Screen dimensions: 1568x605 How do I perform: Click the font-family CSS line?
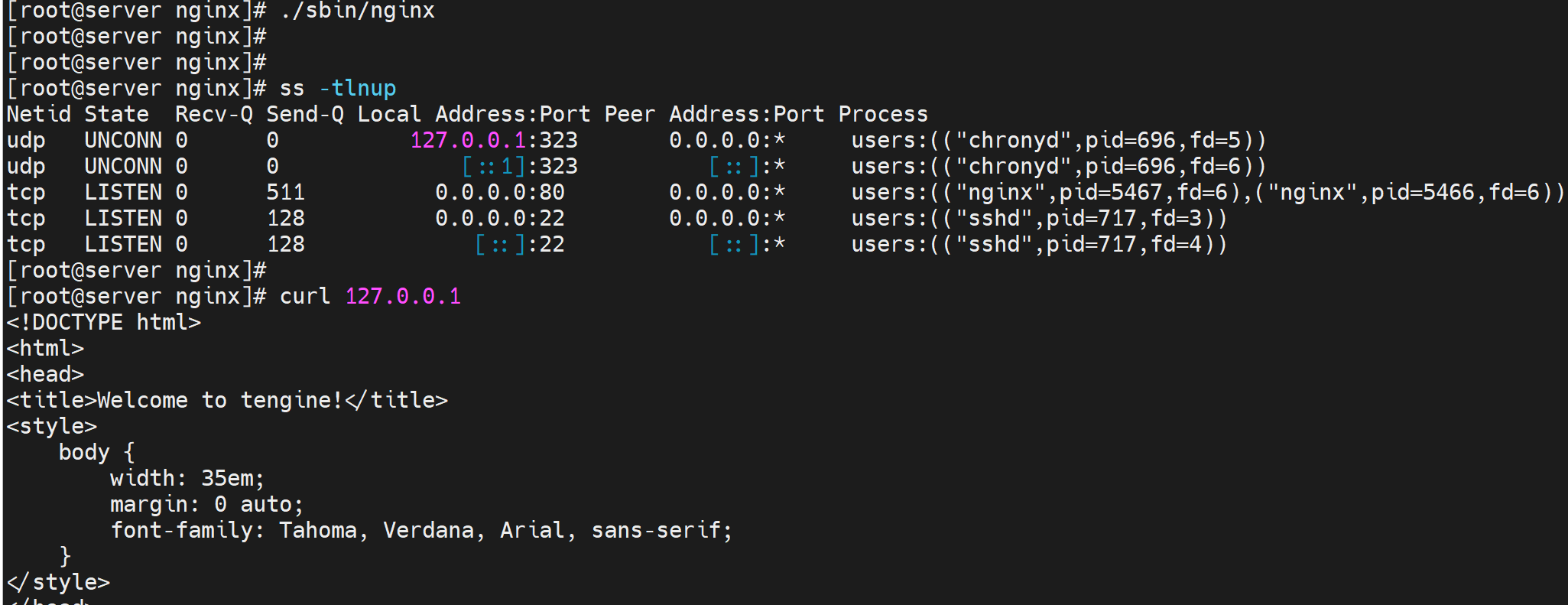coord(420,531)
